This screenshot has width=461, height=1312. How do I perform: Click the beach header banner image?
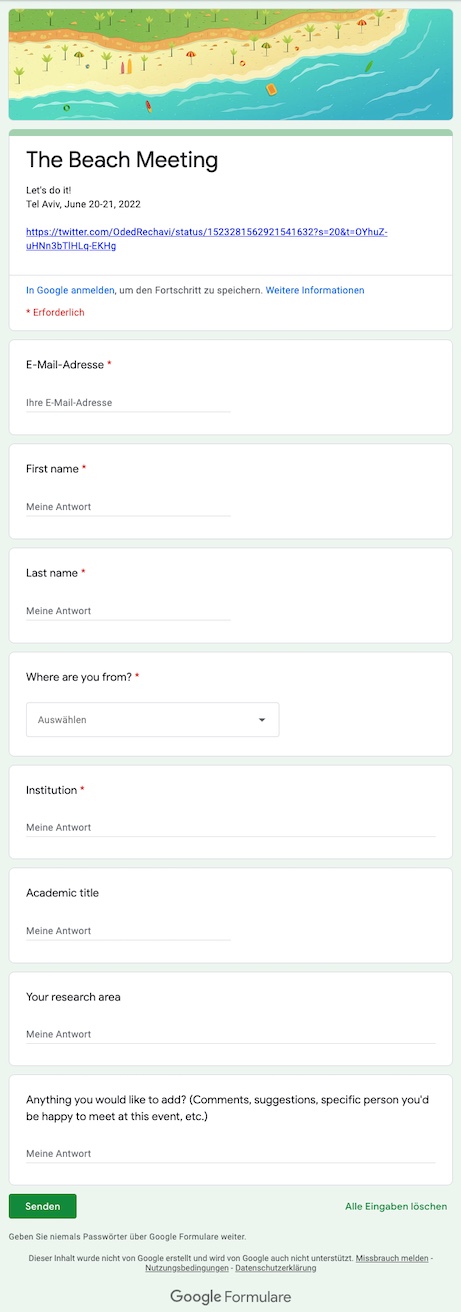coord(230,64)
